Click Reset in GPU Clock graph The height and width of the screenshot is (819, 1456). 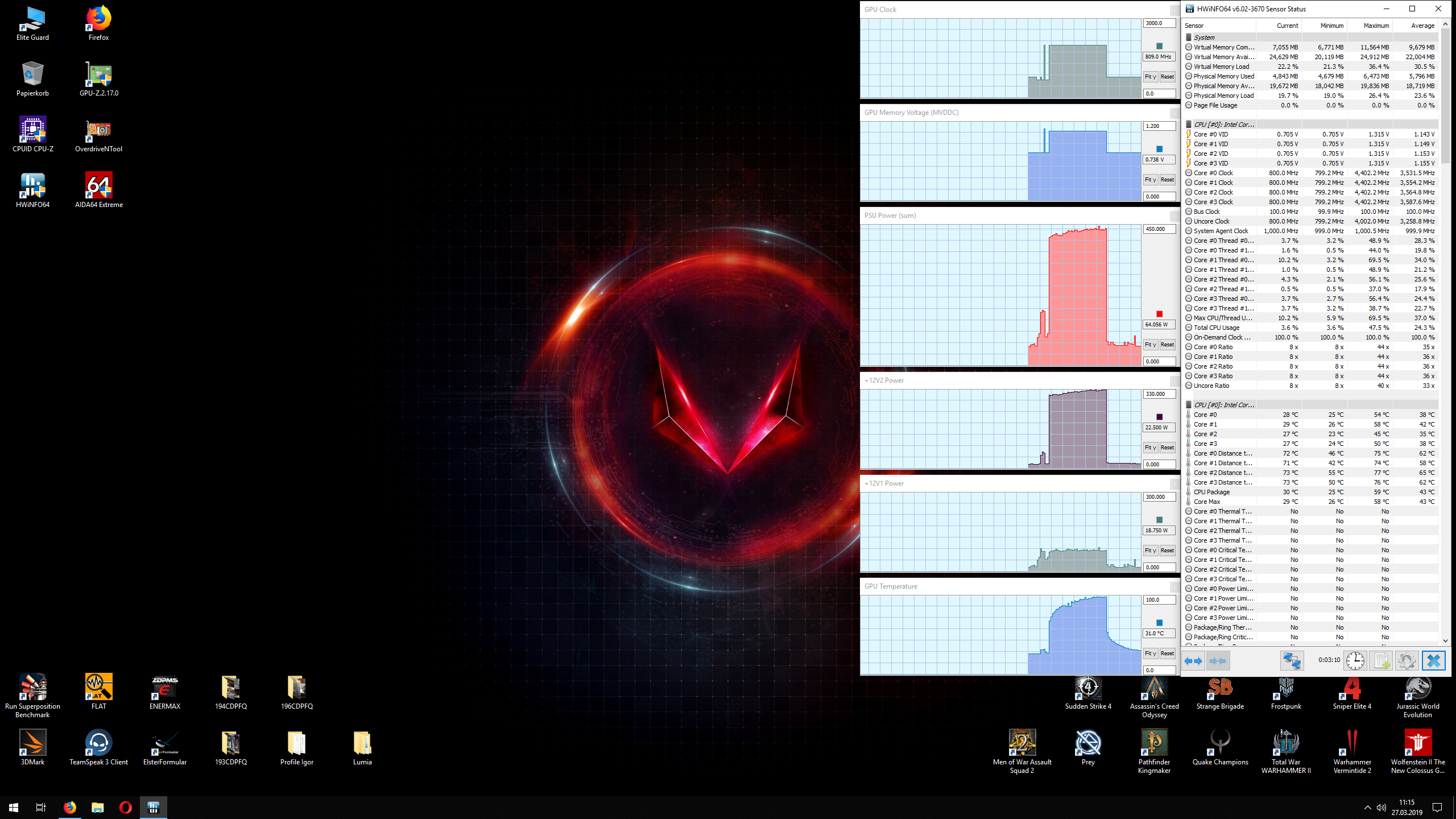tap(1167, 77)
